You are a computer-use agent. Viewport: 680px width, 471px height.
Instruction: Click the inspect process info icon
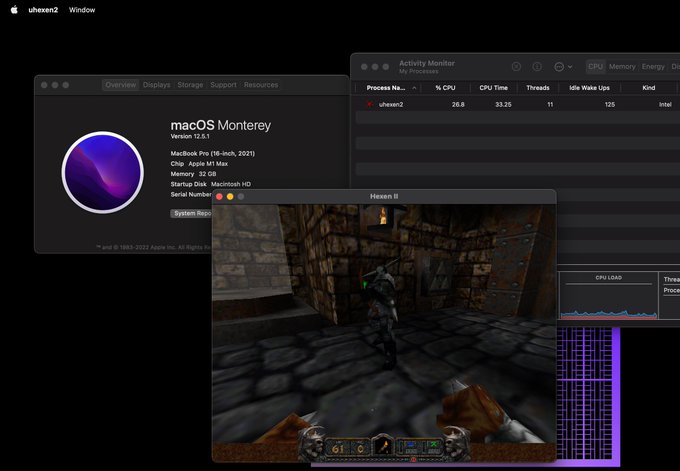(537, 66)
